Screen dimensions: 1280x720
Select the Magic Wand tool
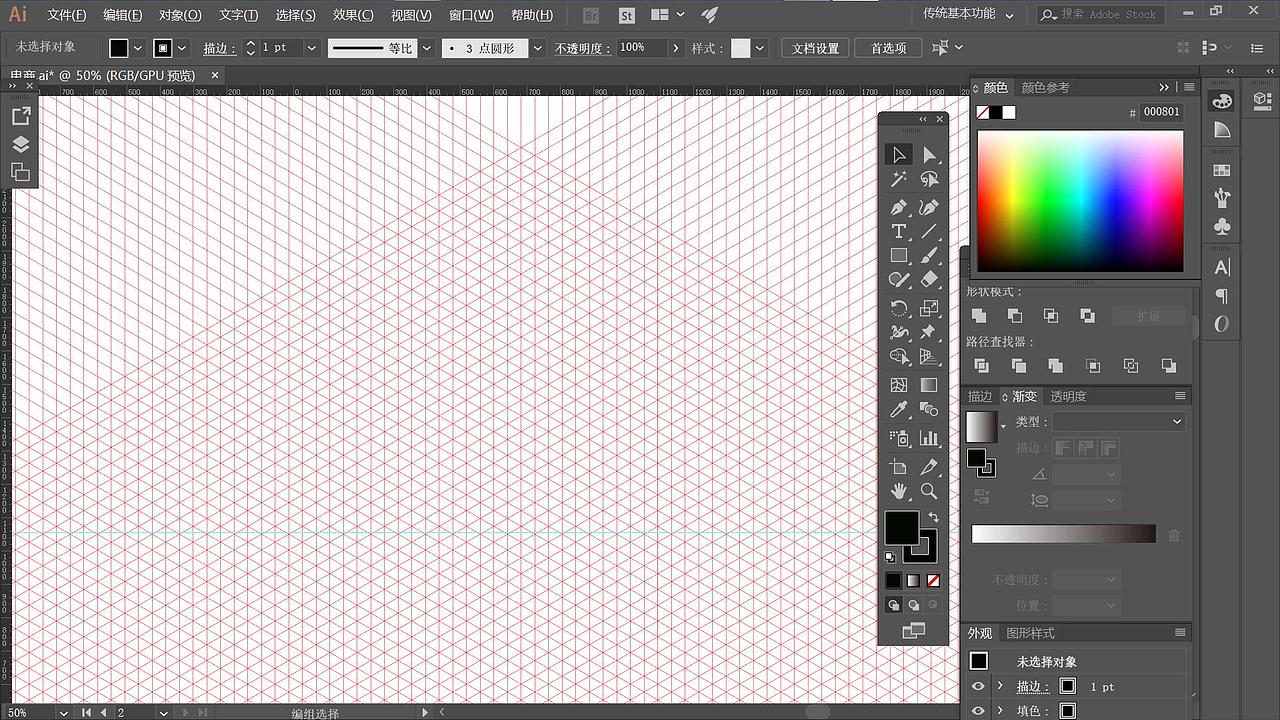click(x=898, y=180)
